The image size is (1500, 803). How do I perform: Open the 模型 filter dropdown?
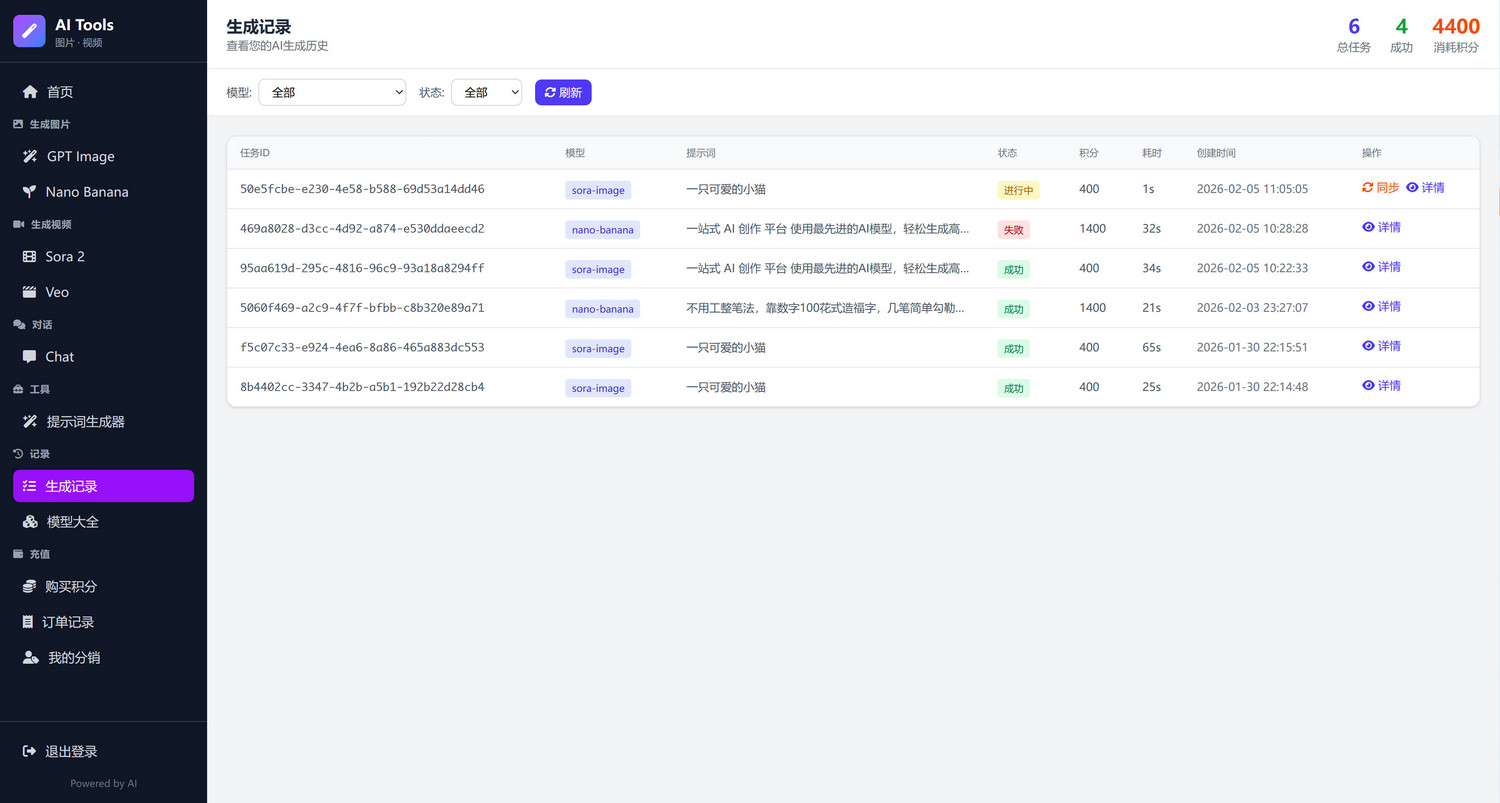332,92
